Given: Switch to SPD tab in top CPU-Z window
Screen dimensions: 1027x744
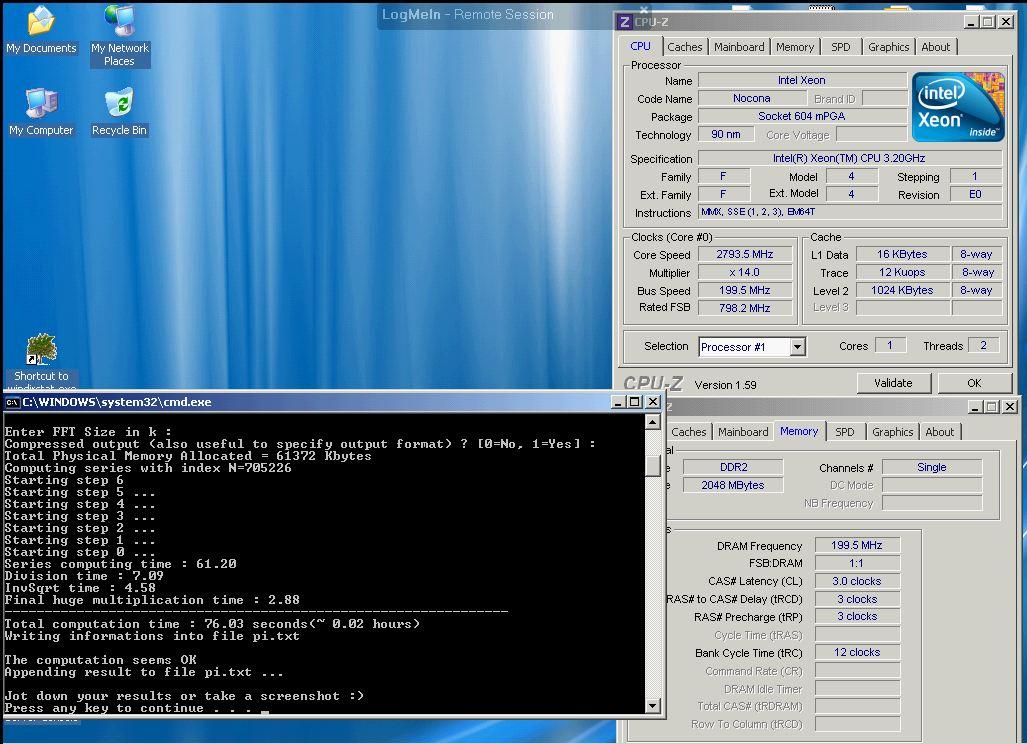Looking at the screenshot, I should coord(840,47).
